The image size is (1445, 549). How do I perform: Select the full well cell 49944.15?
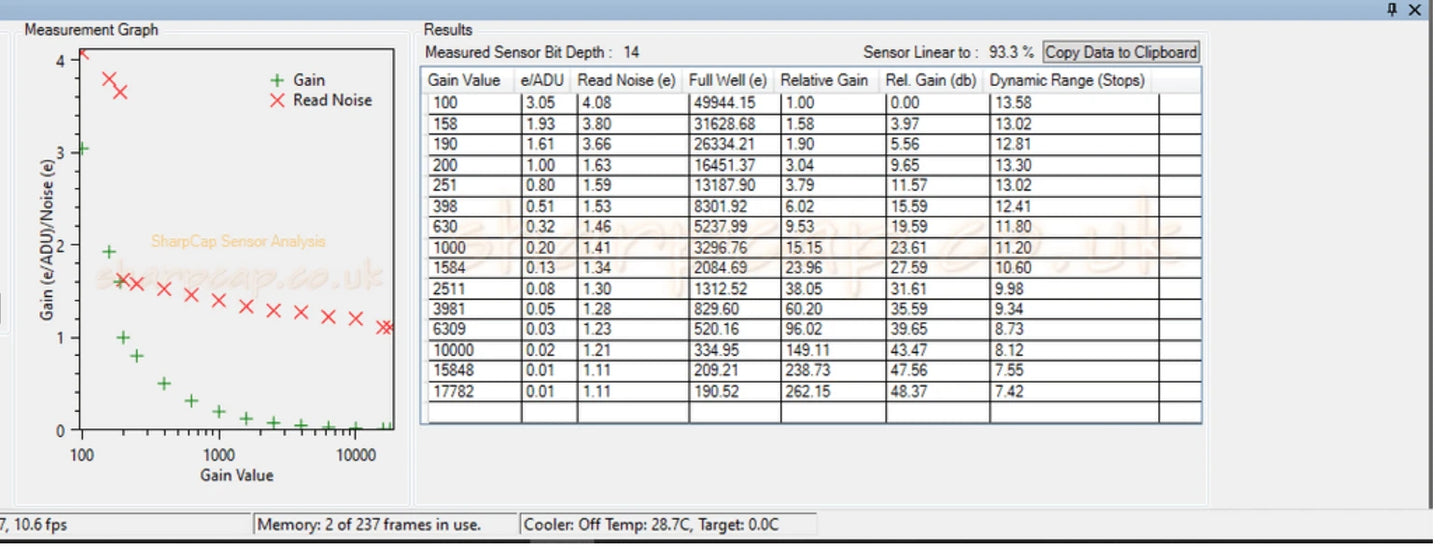[733, 103]
